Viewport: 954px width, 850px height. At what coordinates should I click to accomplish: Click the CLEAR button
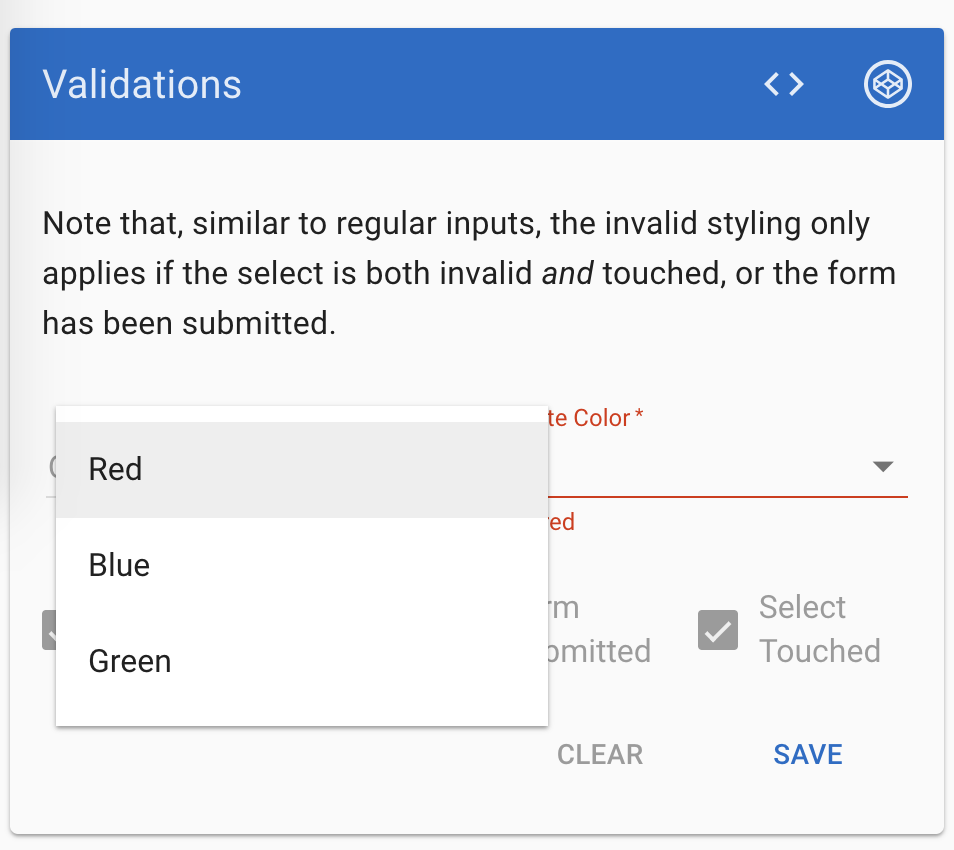599,755
